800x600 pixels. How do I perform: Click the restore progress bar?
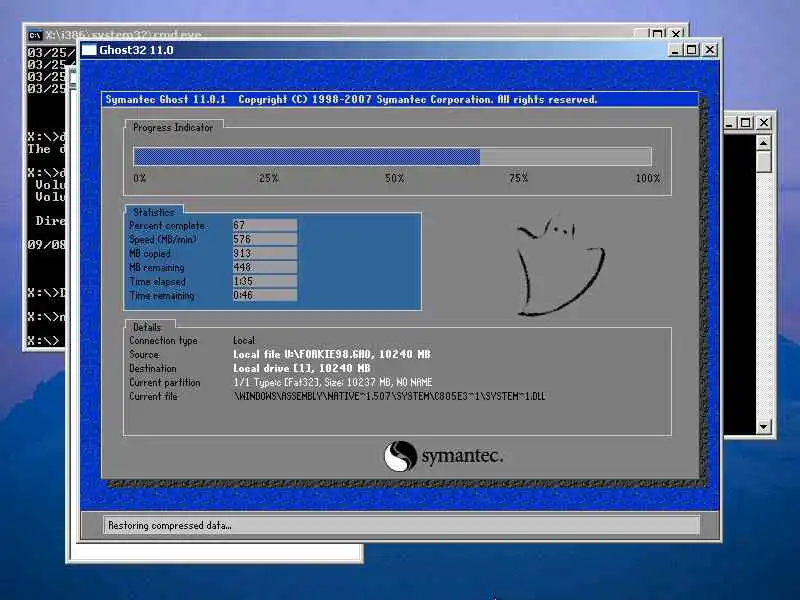click(x=392, y=156)
